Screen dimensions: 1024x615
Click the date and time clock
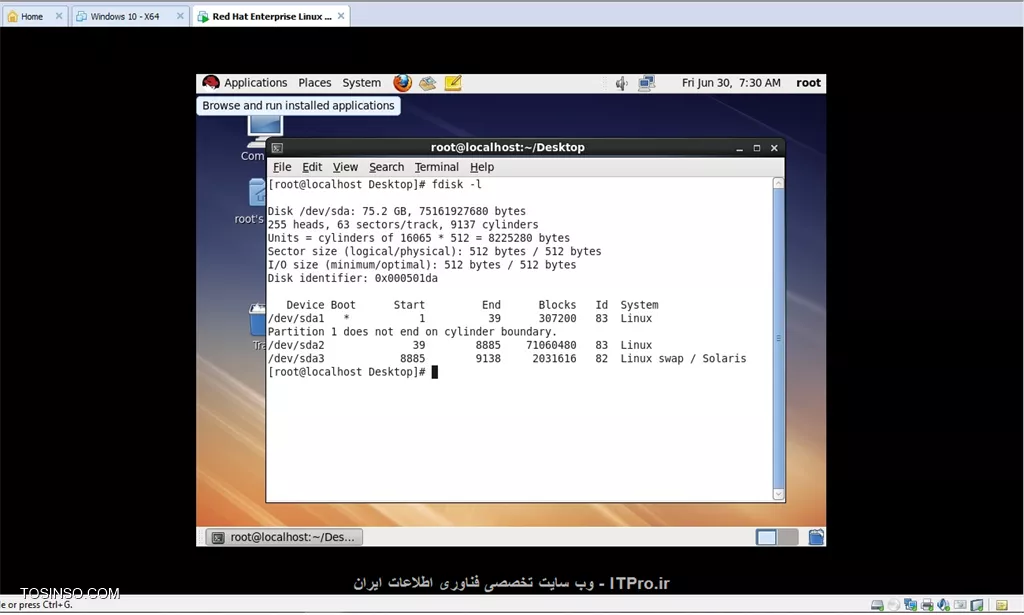(731, 83)
